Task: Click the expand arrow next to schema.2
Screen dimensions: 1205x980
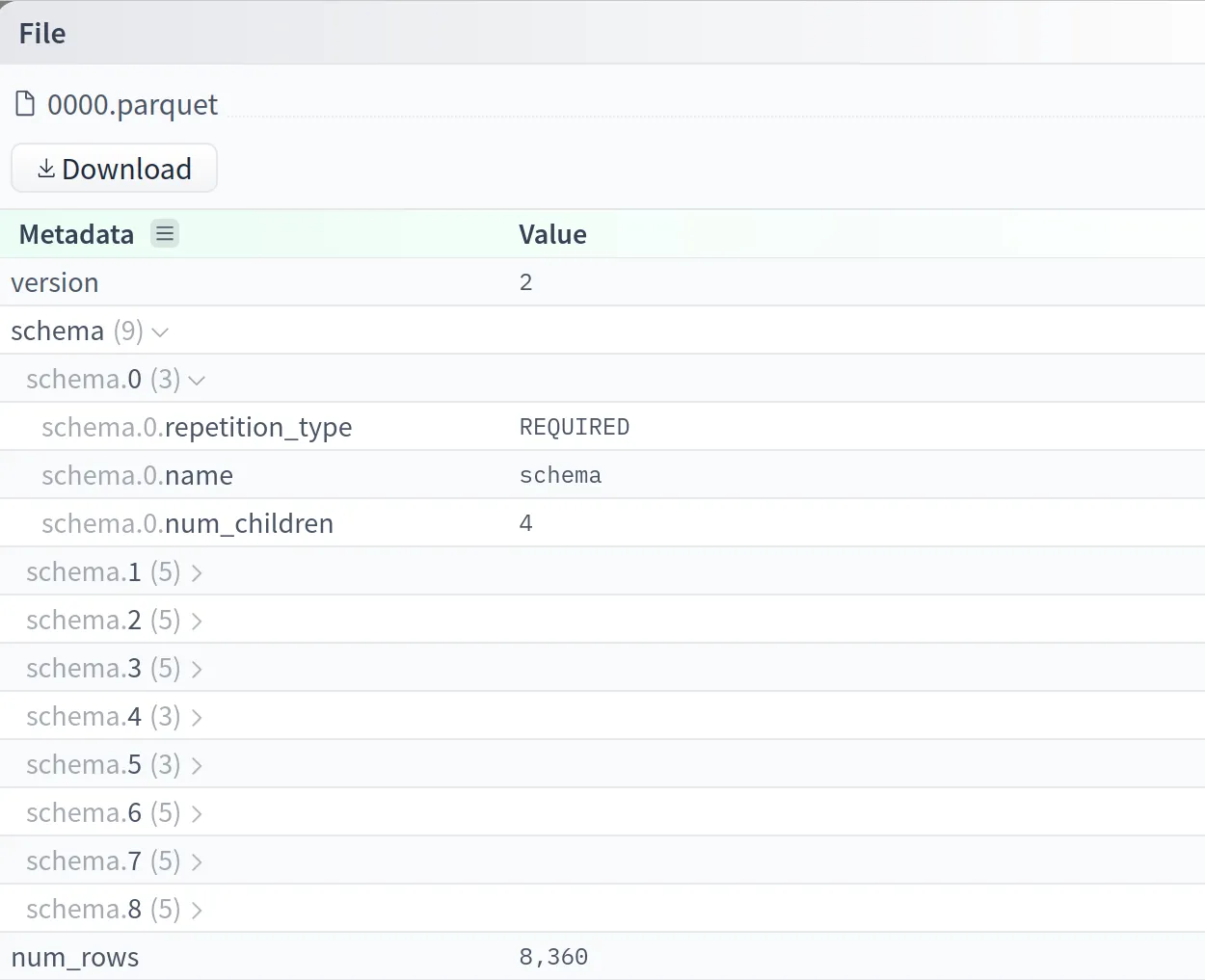Action: click(x=197, y=621)
